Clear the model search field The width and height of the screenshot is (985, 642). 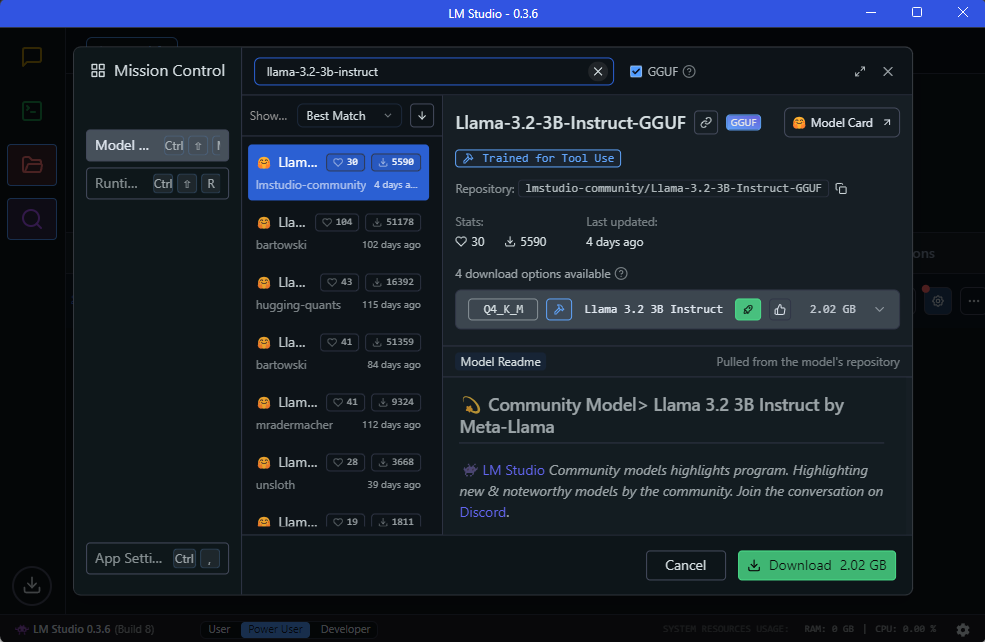coord(598,72)
